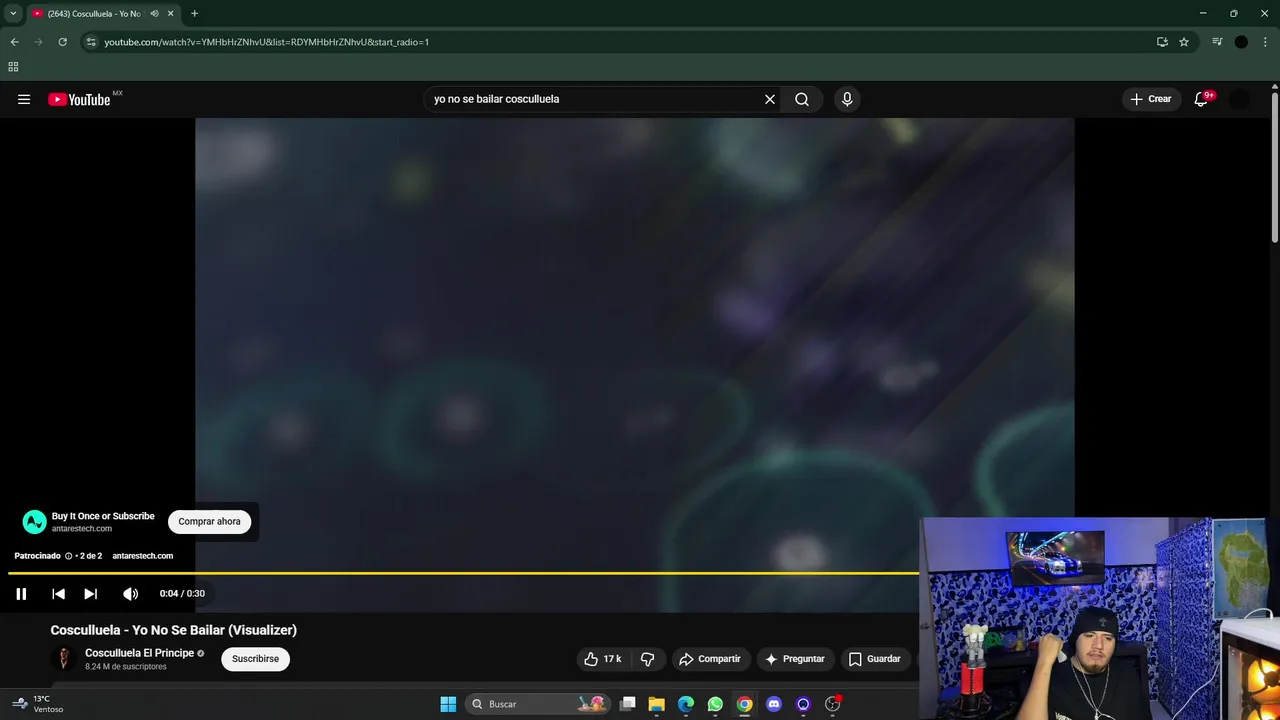This screenshot has width=1280, height=720.
Task: Open the YouTube account avatar menu
Action: [1240, 99]
